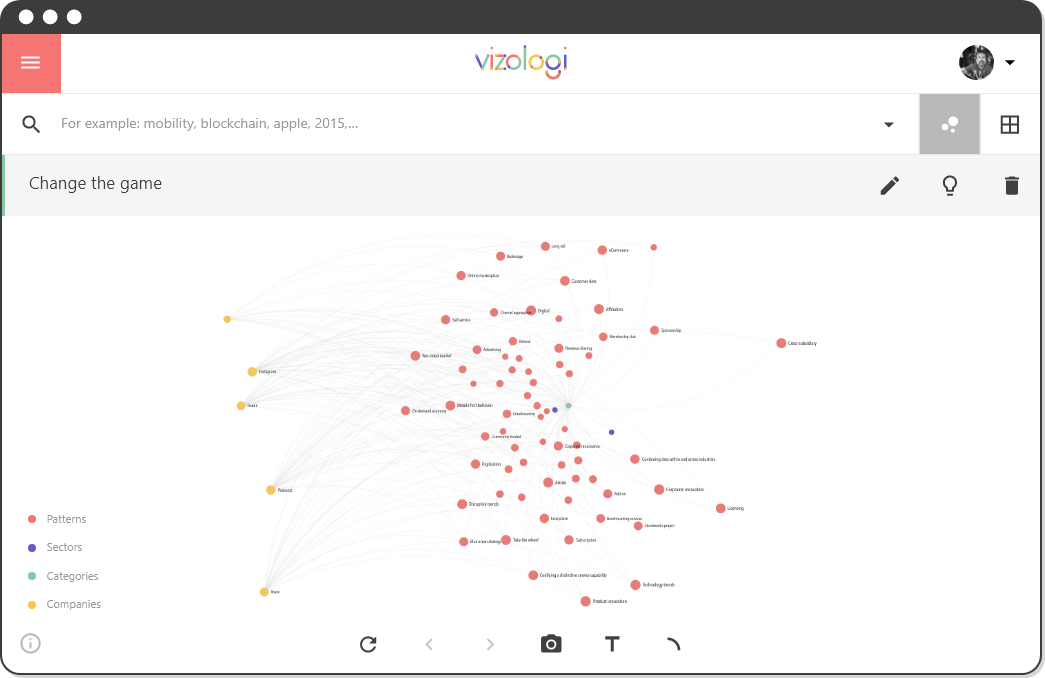Screen dimensions: 1045x678
Task: Edit the canvas with pencil icon
Action: pos(890,185)
